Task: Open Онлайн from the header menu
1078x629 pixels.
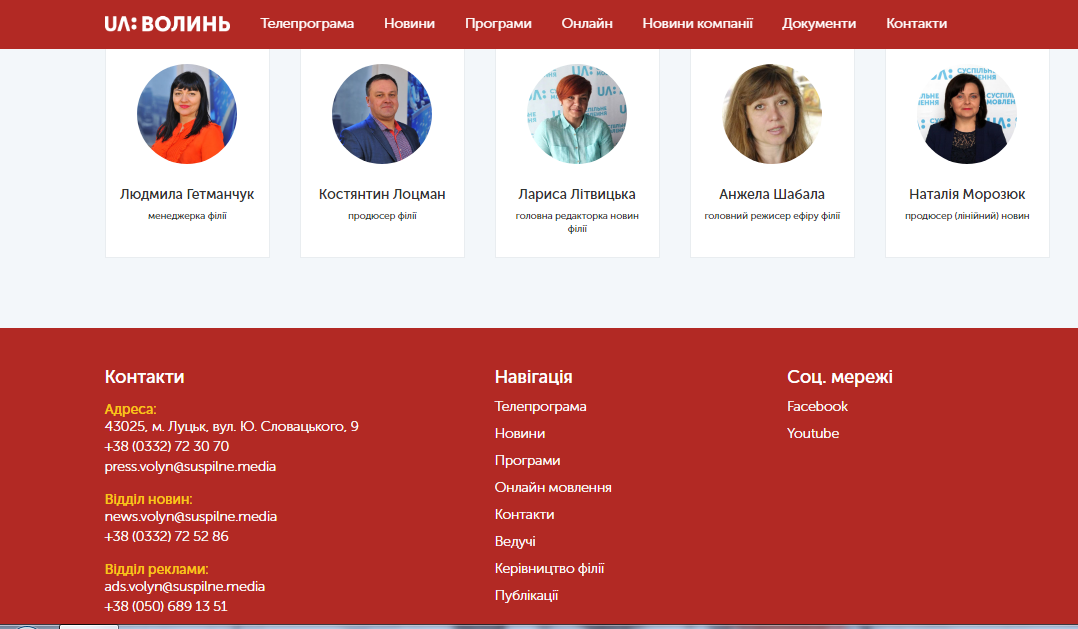Action: point(587,23)
